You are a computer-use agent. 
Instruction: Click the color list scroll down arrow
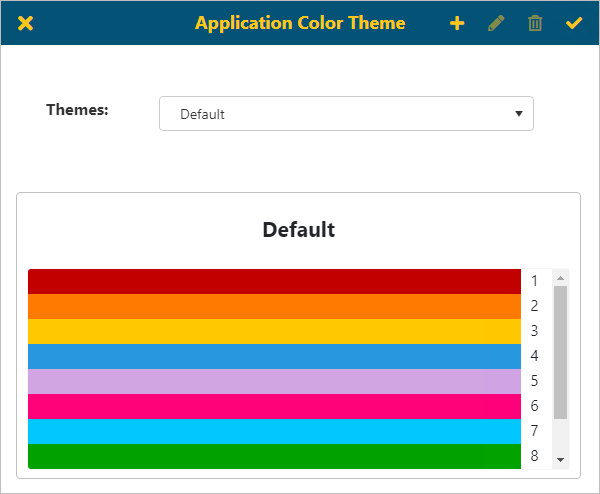tap(561, 459)
